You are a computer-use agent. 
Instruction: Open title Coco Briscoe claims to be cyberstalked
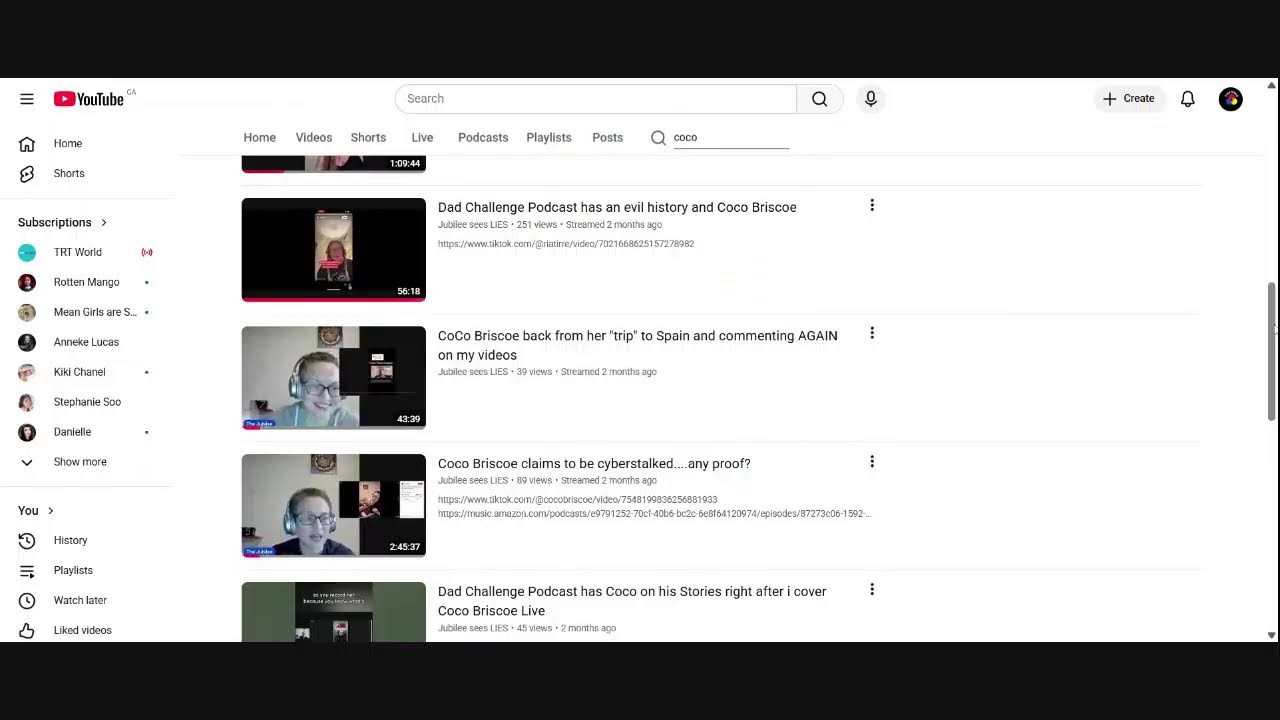594,464
